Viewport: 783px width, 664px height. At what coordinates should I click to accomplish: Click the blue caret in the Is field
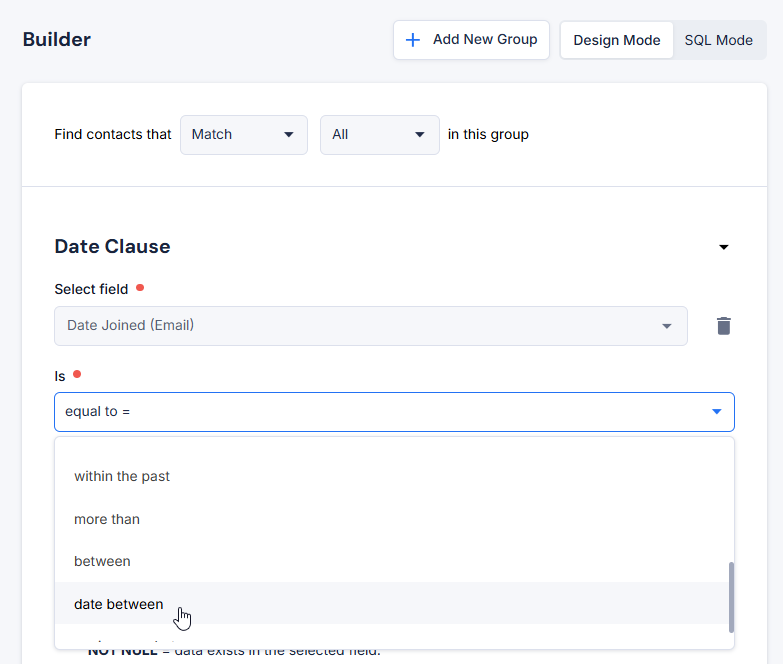(x=716, y=412)
